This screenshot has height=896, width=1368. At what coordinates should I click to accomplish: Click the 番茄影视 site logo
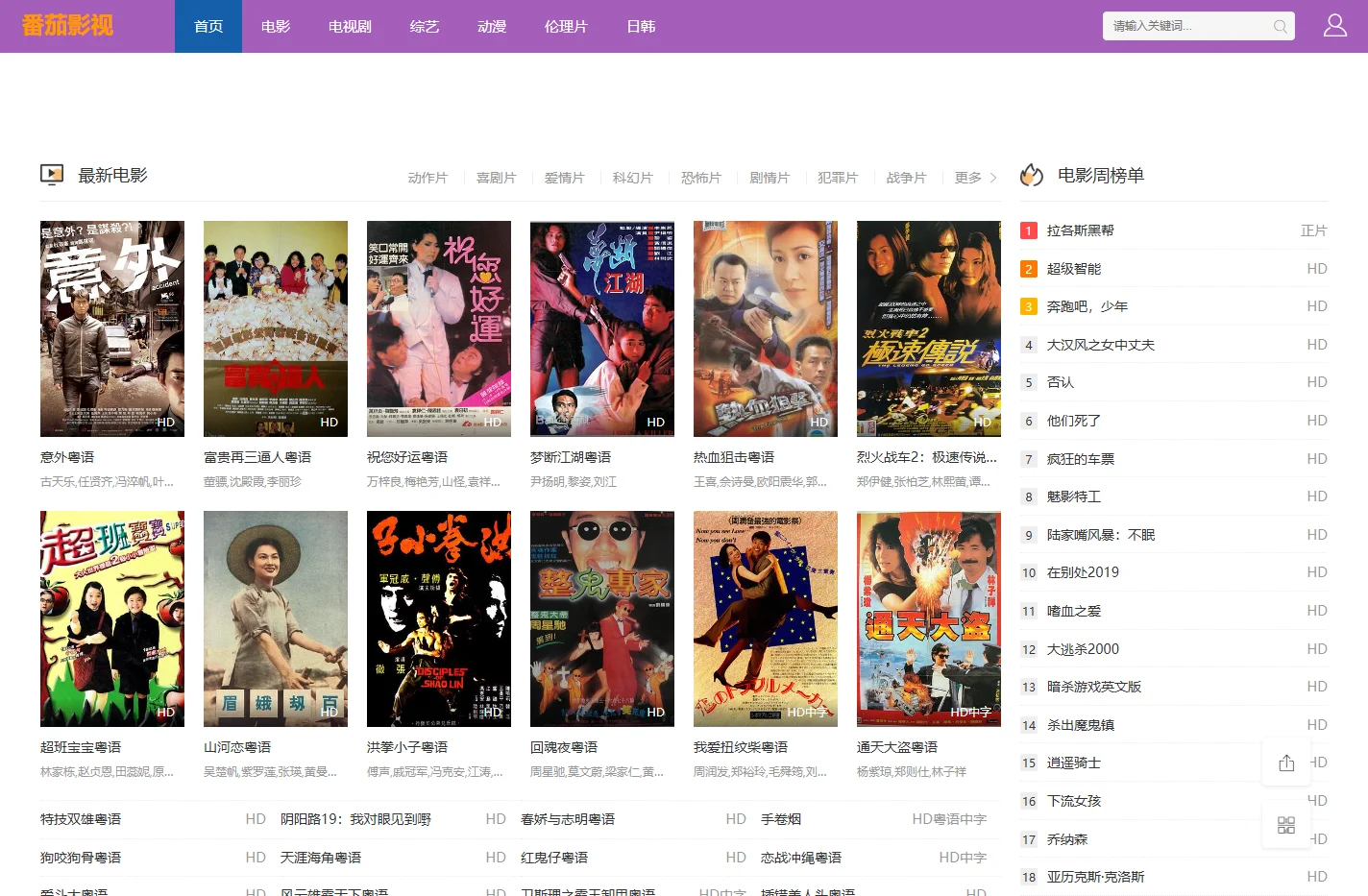[x=67, y=25]
